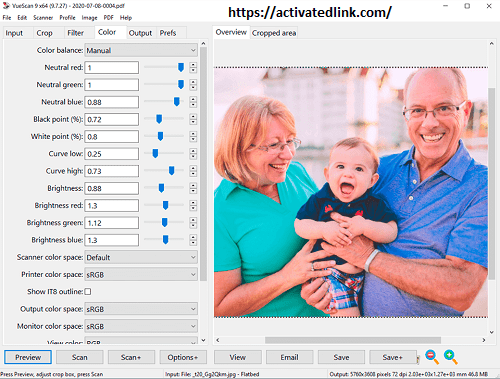
Task: Select the Overview tab
Action: pos(231,32)
